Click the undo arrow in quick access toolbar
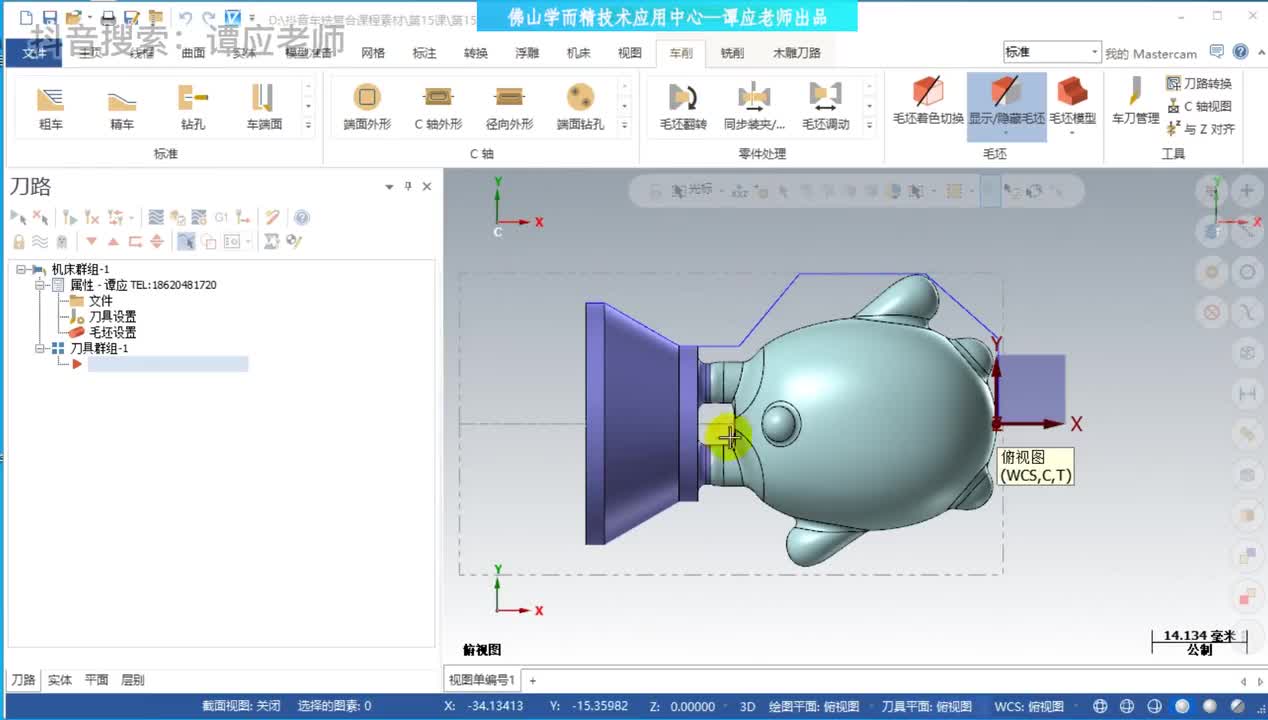1268x720 pixels. (x=185, y=18)
